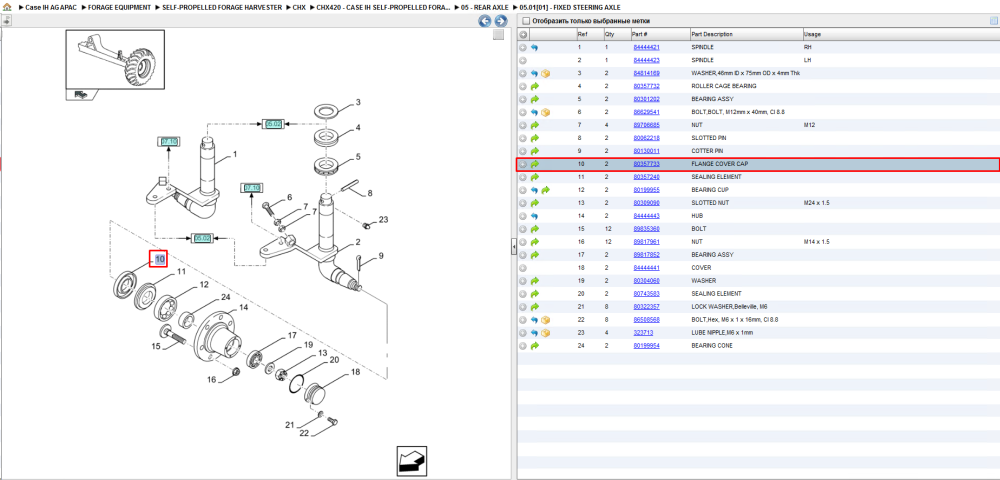This screenshot has height=480, width=1000.
Task: Toggle 'Отобразить только выбранные метки' checkbox
Action: coord(526,21)
